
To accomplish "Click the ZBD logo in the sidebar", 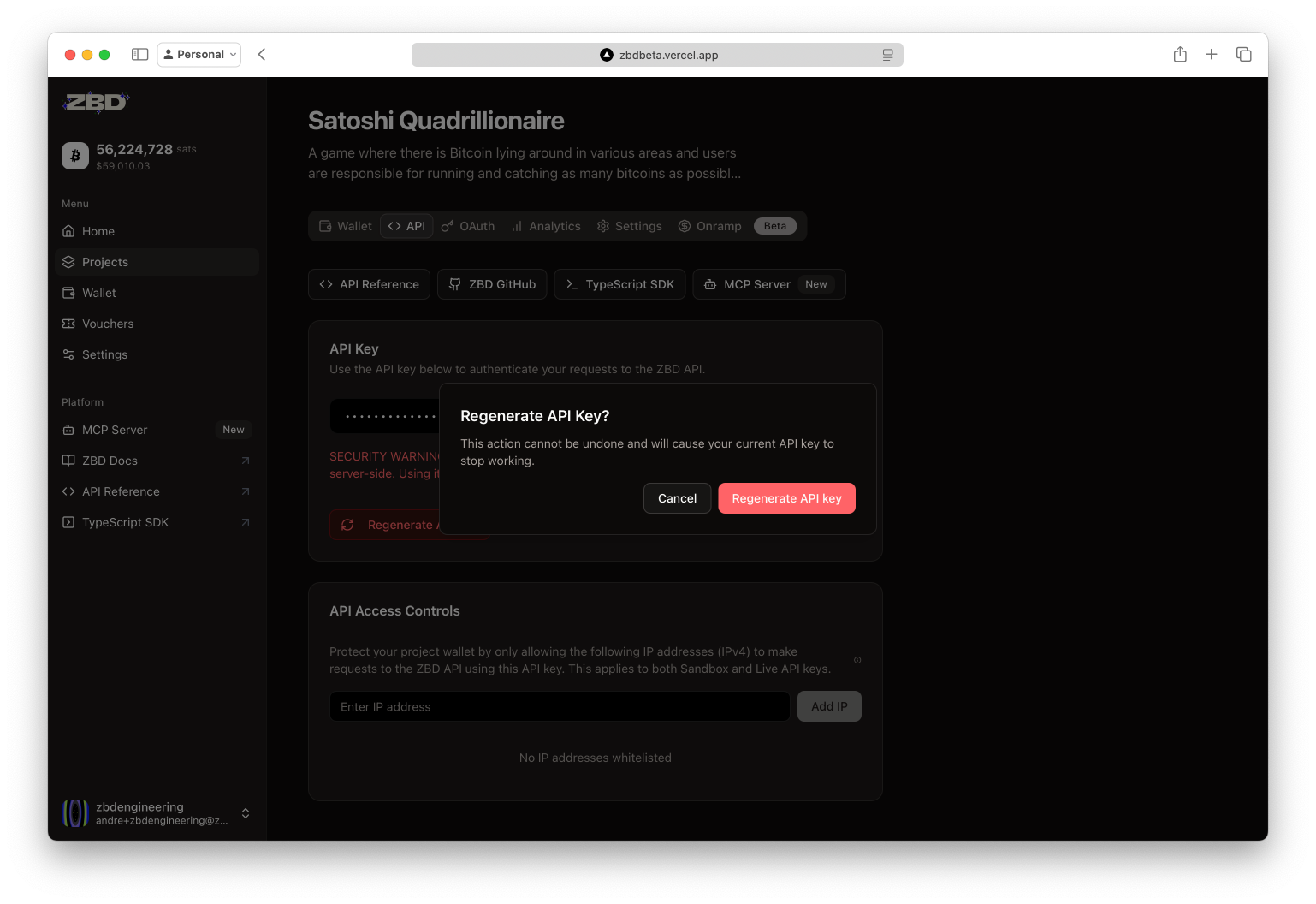I will pyautogui.click(x=95, y=102).
